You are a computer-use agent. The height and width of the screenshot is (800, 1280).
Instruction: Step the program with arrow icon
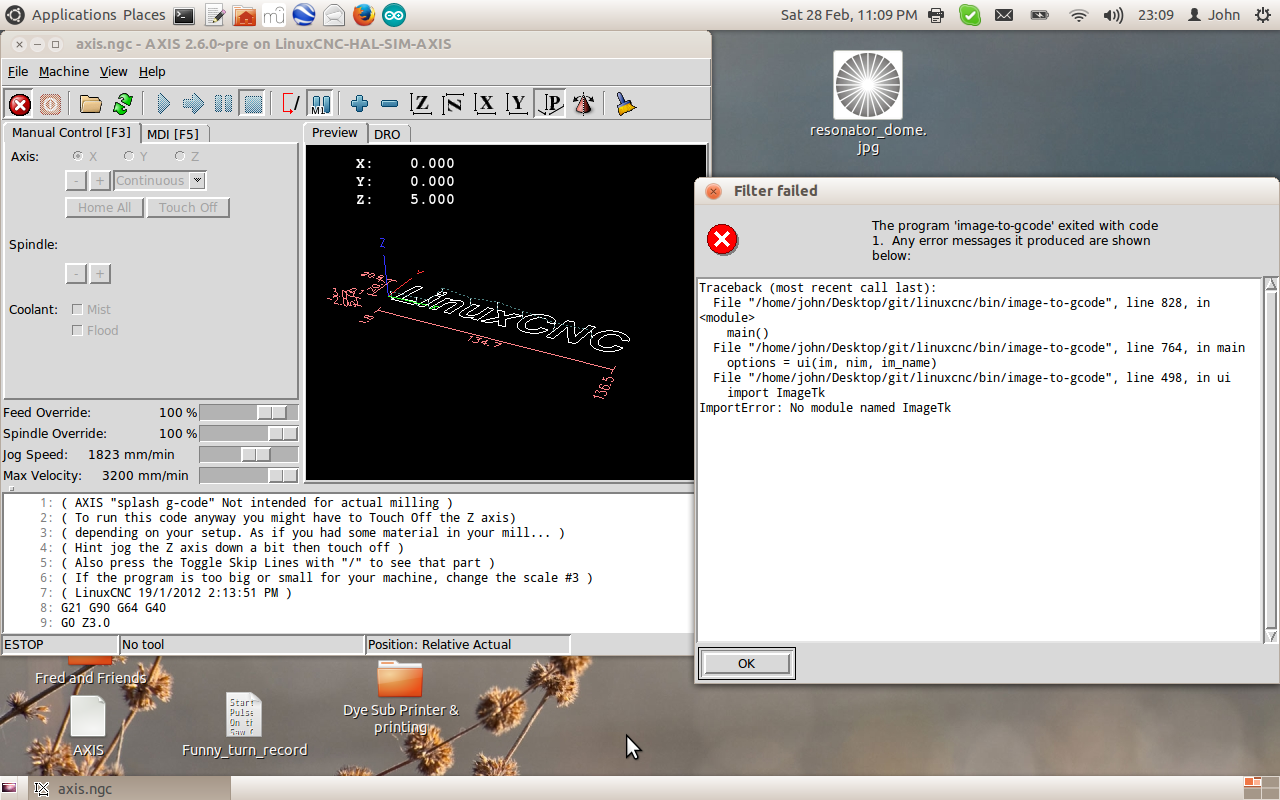pyautogui.click(x=194, y=104)
